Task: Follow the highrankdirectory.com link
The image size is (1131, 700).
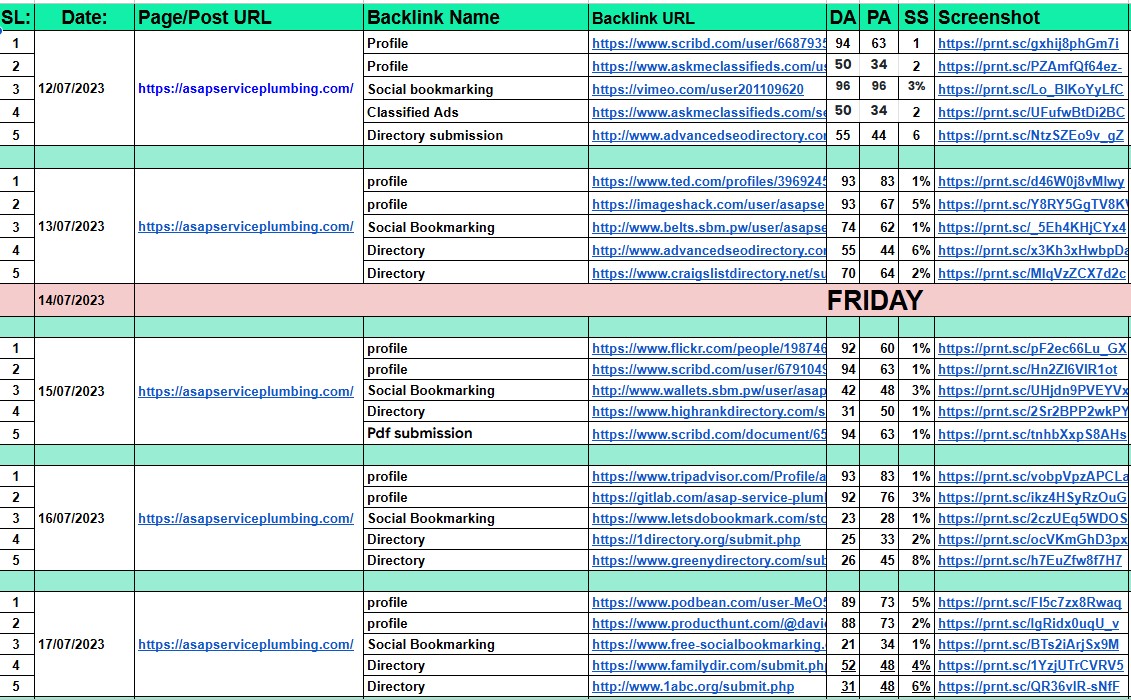Action: click(708, 411)
